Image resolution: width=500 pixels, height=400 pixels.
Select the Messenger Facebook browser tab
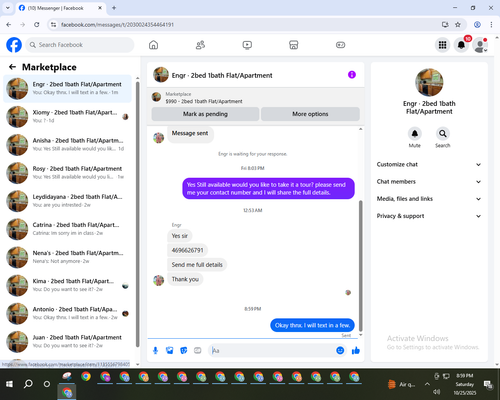(60, 8)
